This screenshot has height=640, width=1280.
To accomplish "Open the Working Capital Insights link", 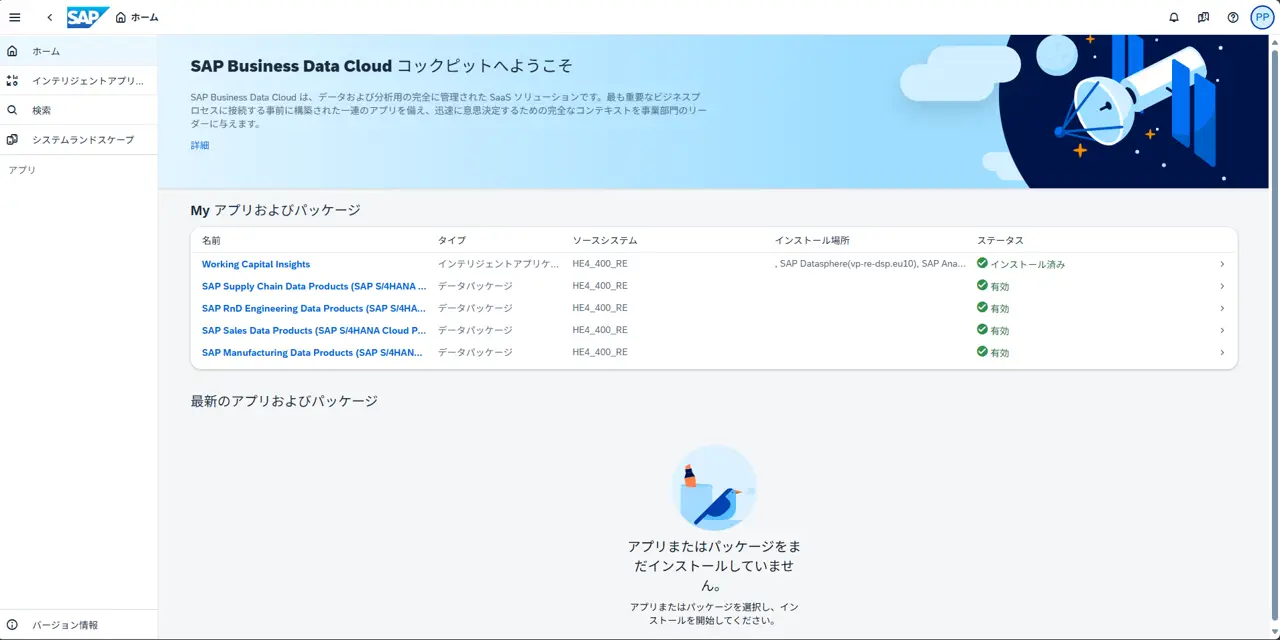I will pyautogui.click(x=256, y=265).
